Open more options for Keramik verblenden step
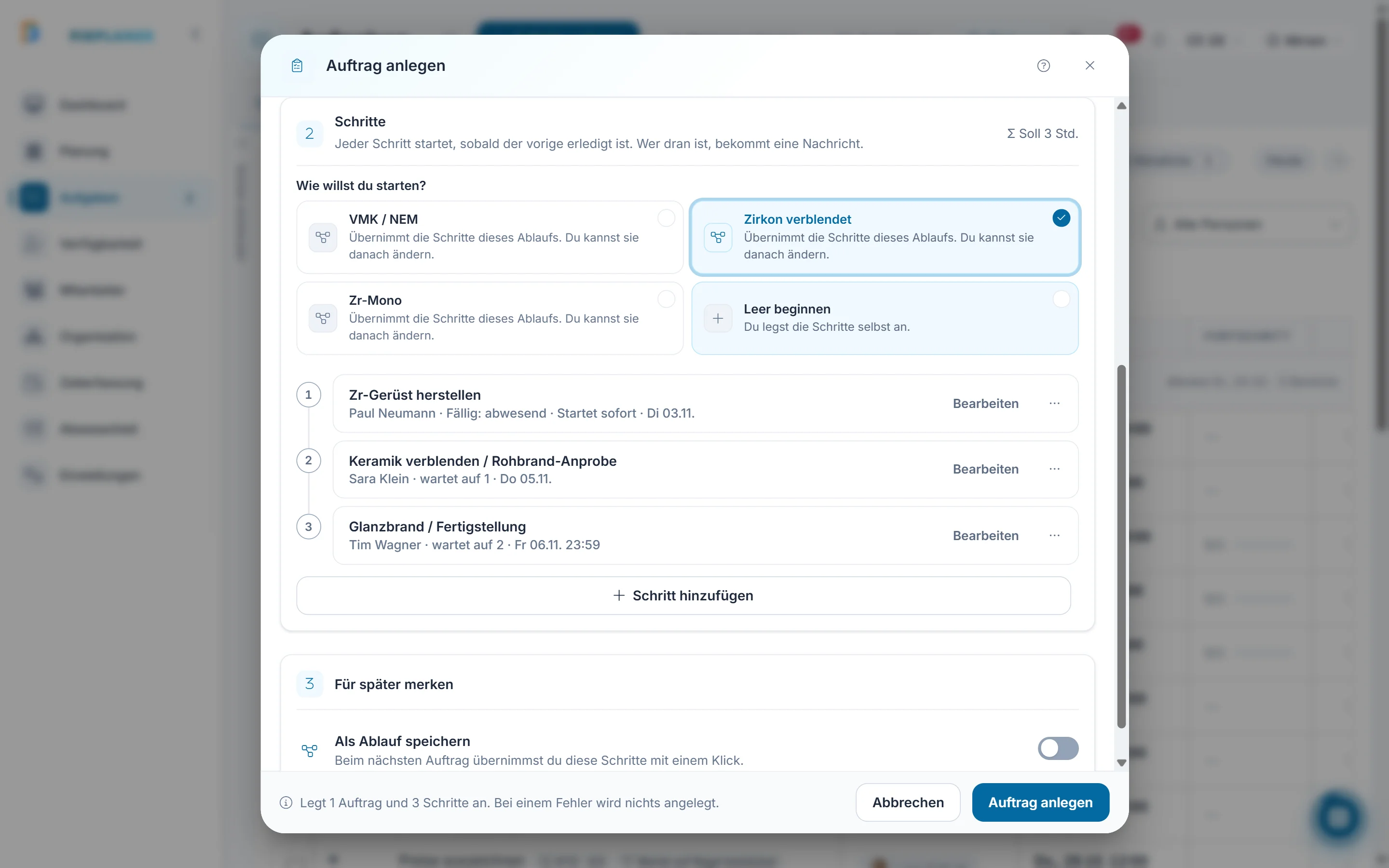 [x=1054, y=469]
